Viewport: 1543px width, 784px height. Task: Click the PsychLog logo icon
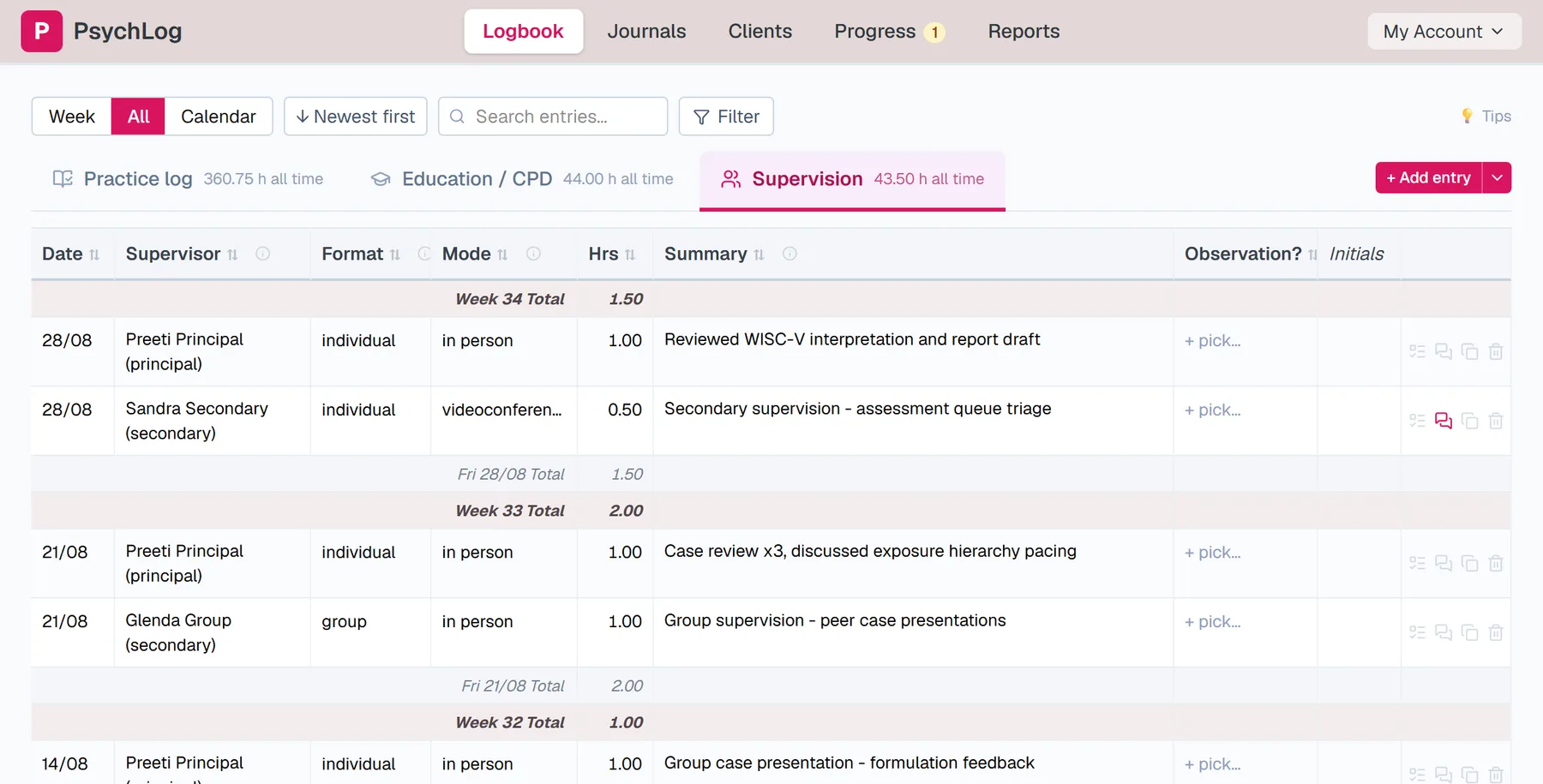click(41, 31)
